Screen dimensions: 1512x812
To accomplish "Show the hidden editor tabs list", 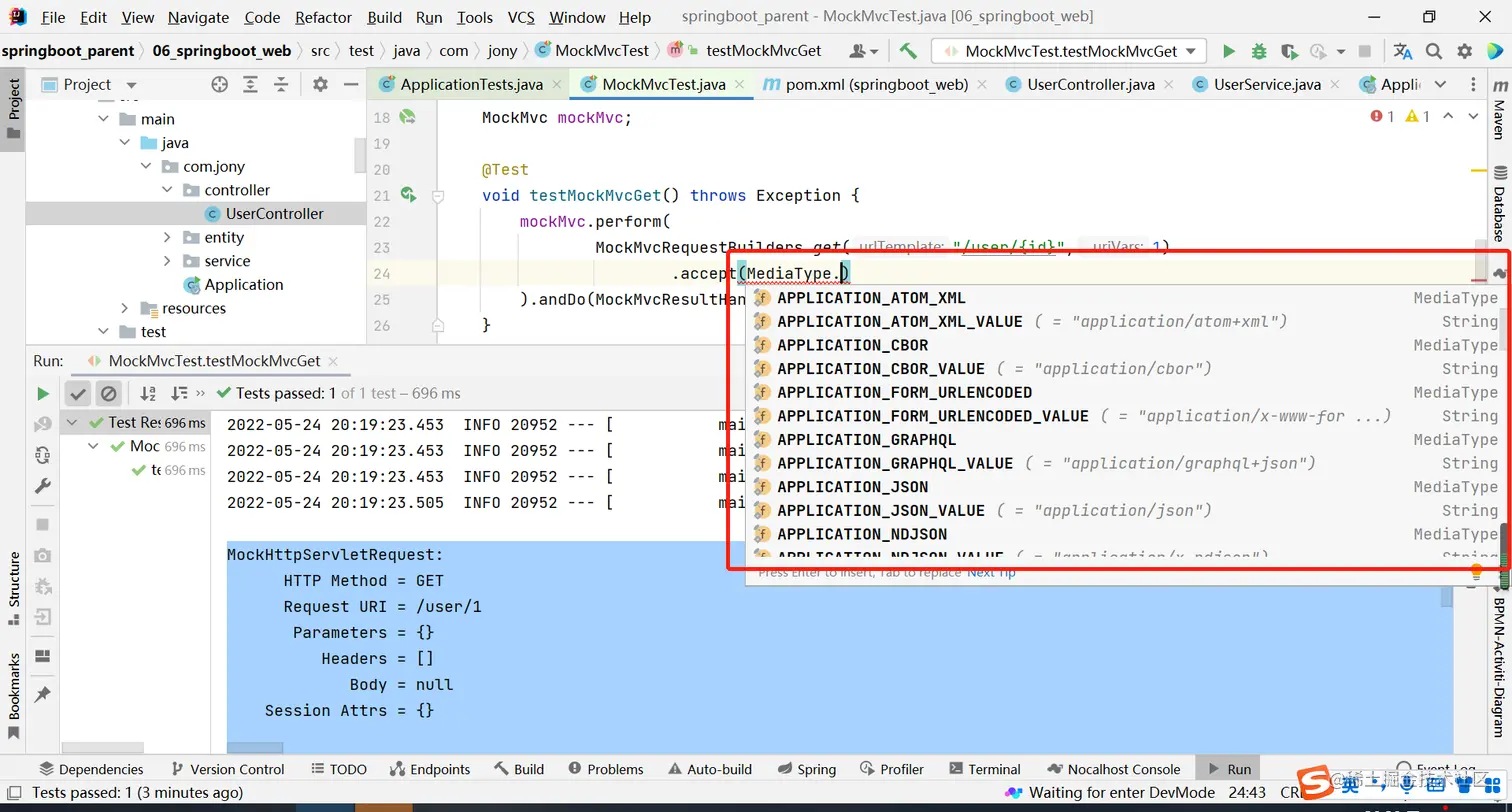I will point(1440,85).
